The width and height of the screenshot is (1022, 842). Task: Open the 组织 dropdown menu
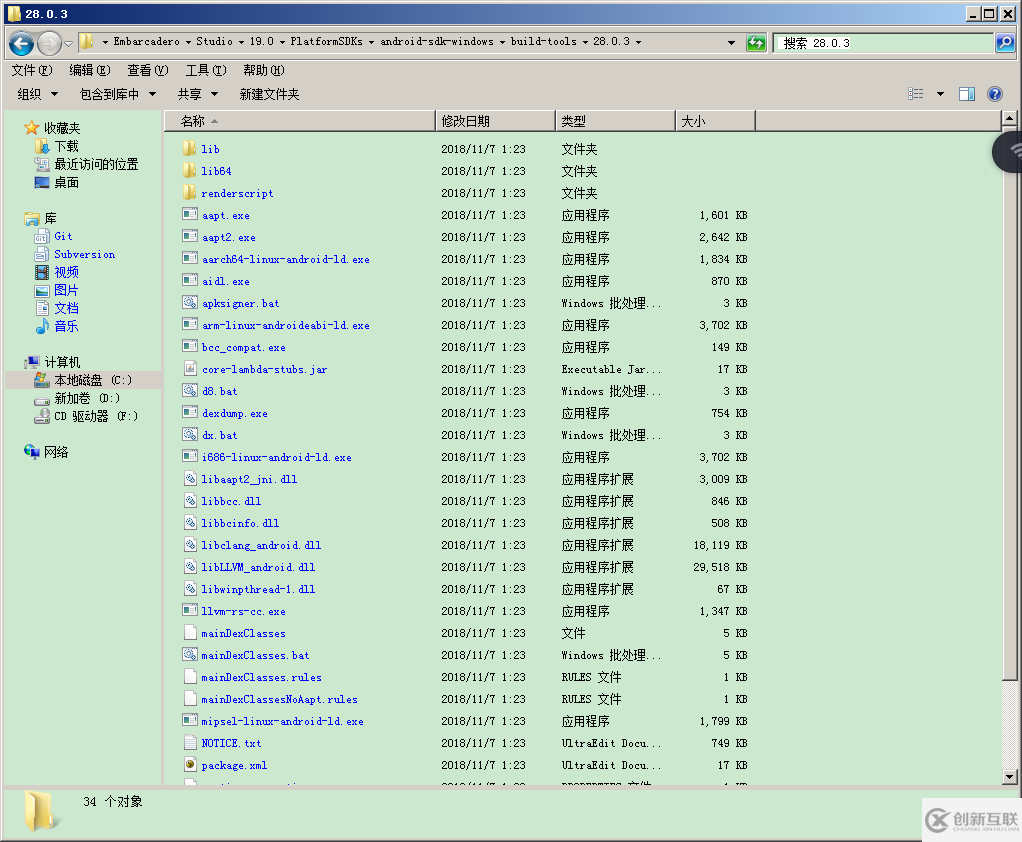(37, 93)
